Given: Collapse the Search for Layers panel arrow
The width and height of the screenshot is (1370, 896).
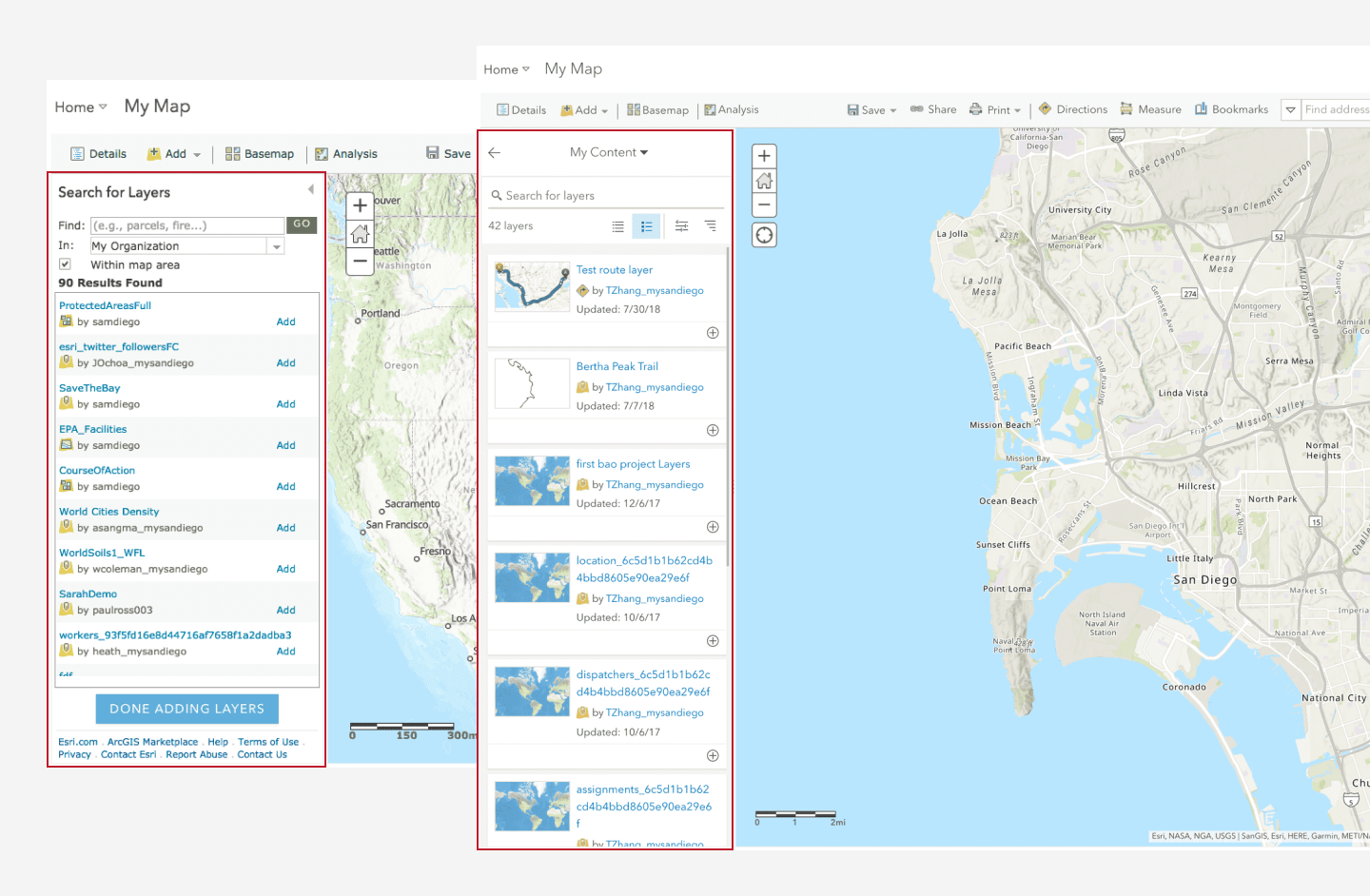Looking at the screenshot, I should 311,189.
